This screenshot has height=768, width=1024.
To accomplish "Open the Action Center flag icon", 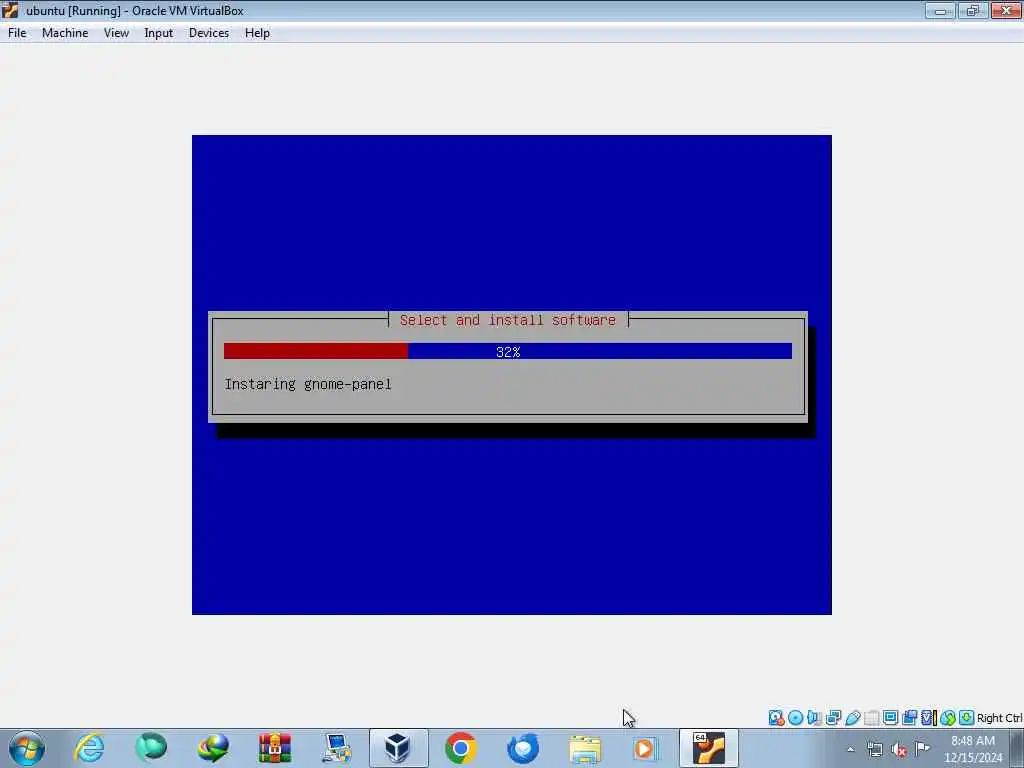I will tap(922, 749).
